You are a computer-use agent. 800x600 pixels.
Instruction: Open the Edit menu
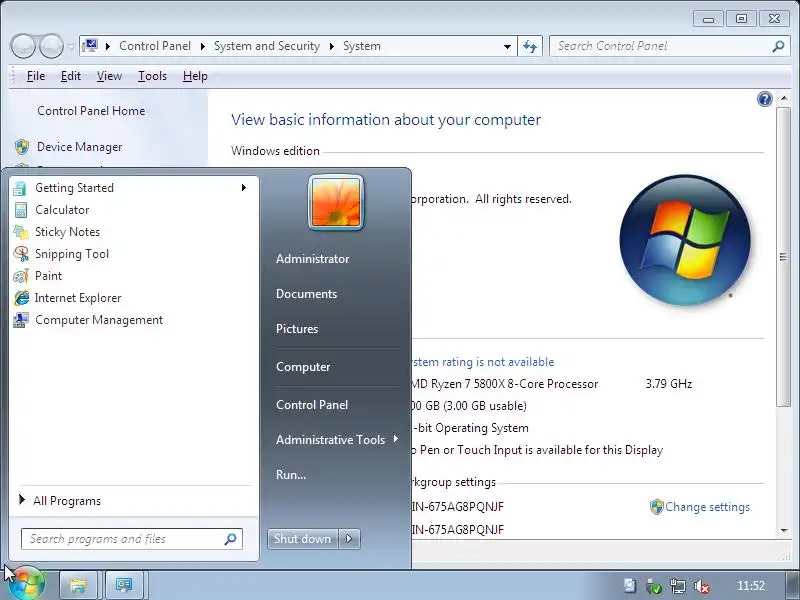70,76
